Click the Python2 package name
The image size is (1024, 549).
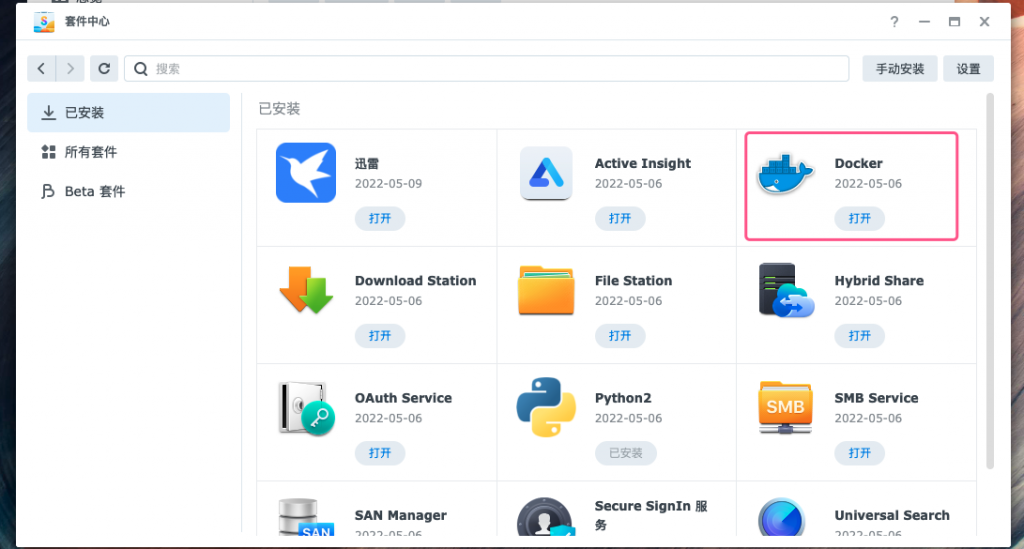[x=623, y=398]
